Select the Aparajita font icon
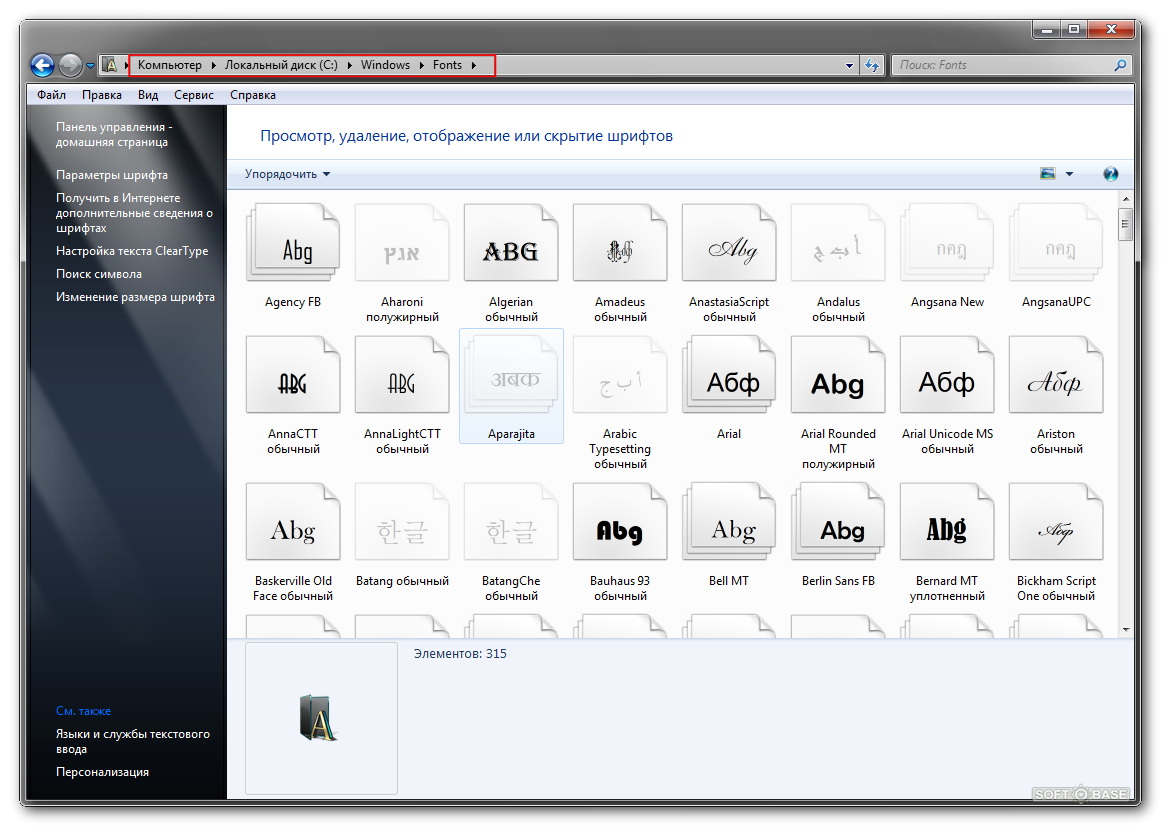 pyautogui.click(x=511, y=375)
